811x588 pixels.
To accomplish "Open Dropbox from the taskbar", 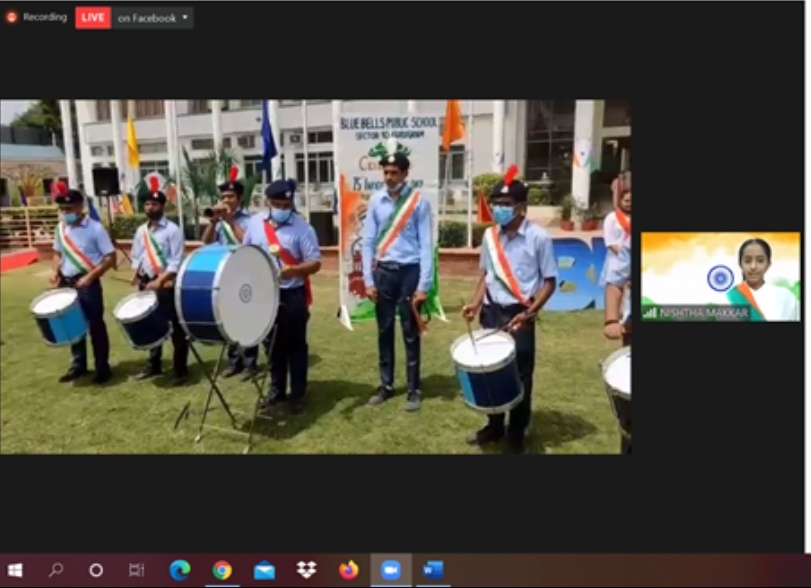I will pyautogui.click(x=306, y=570).
